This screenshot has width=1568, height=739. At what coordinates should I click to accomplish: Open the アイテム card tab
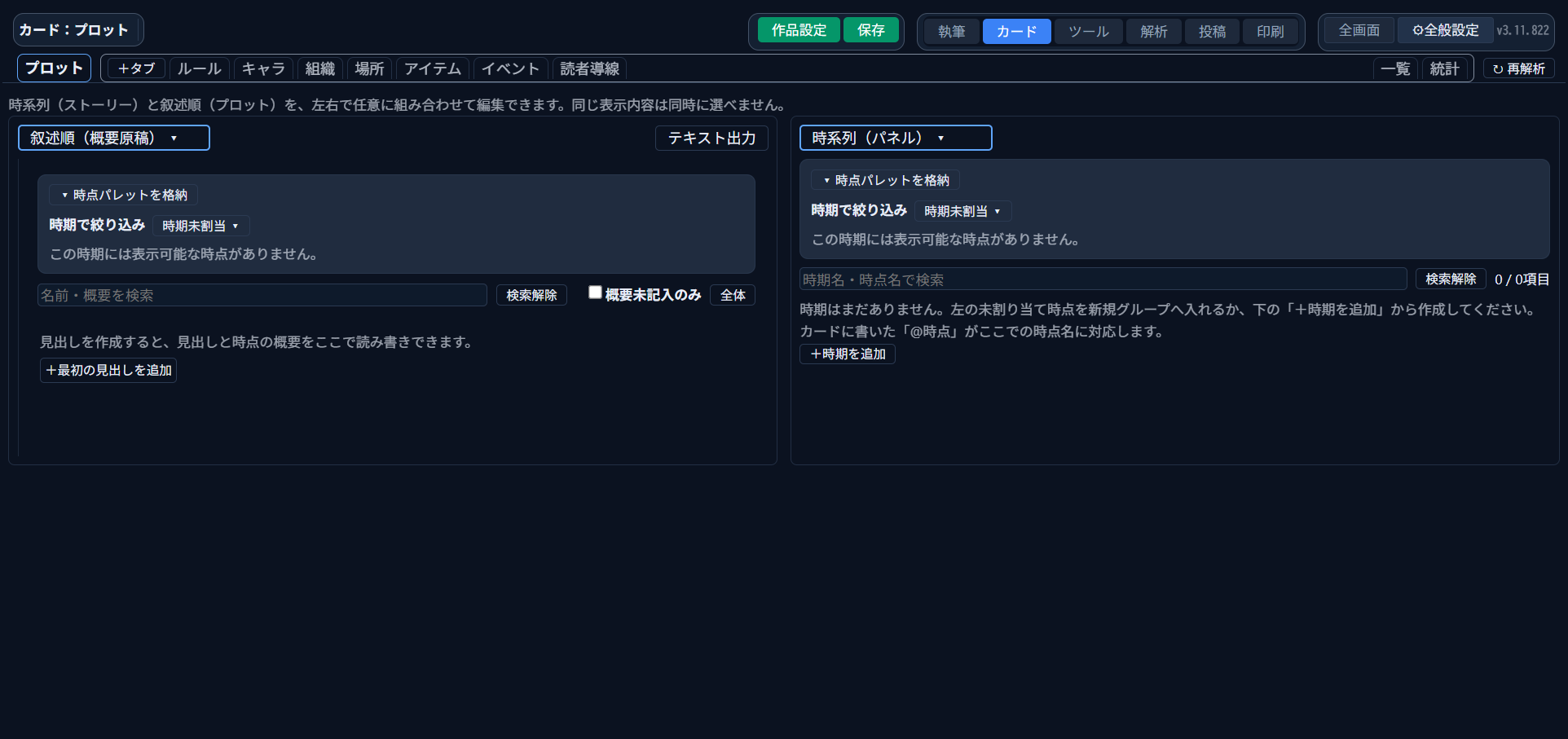[433, 68]
